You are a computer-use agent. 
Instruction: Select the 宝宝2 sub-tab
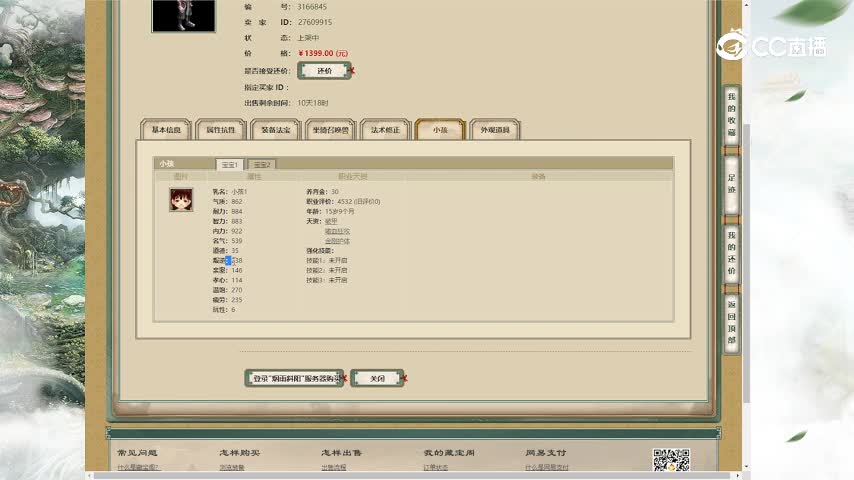pos(261,164)
